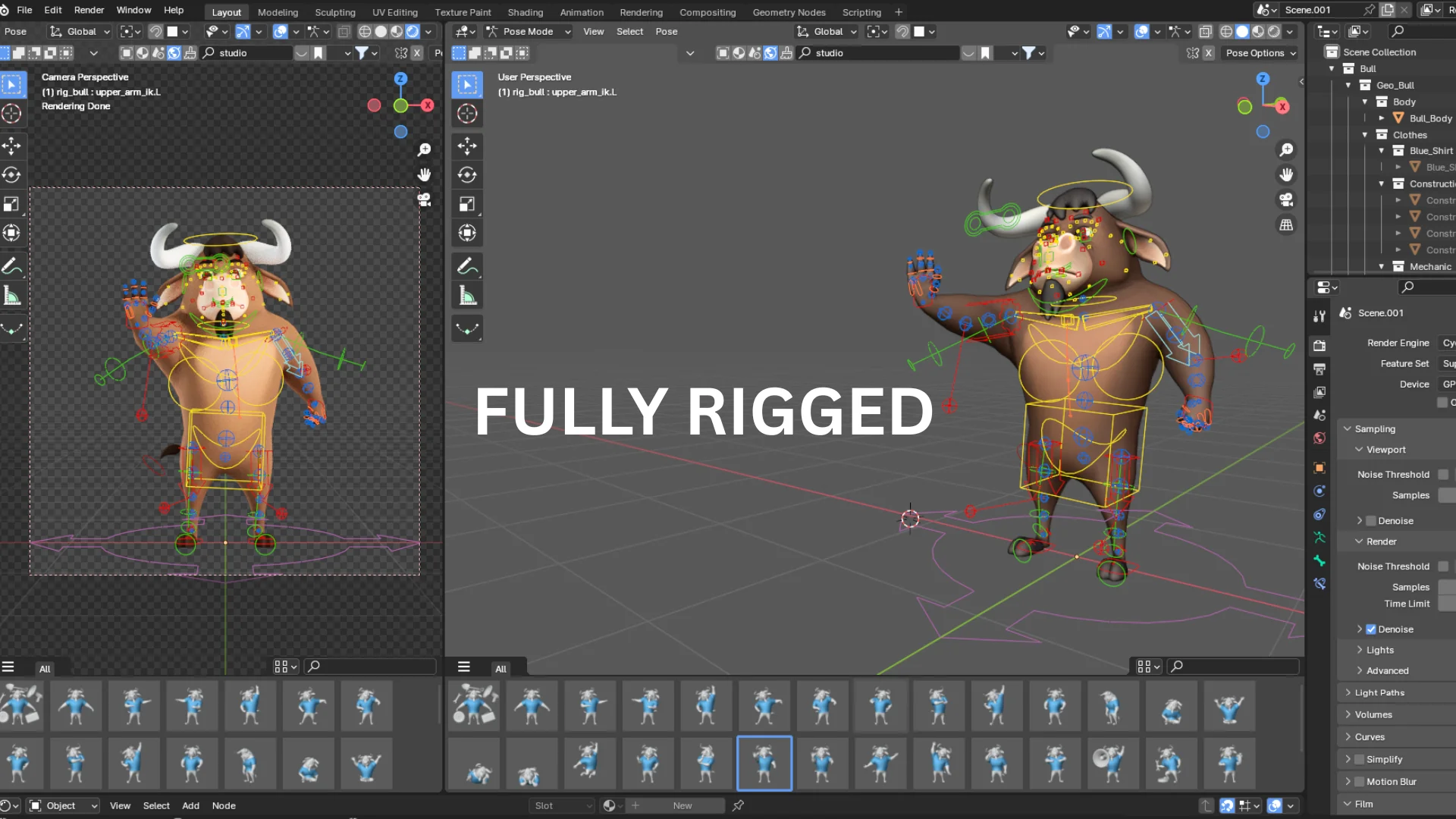Image resolution: width=1456 pixels, height=819 pixels.
Task: Switch to the Shading workspace tab
Action: click(525, 11)
